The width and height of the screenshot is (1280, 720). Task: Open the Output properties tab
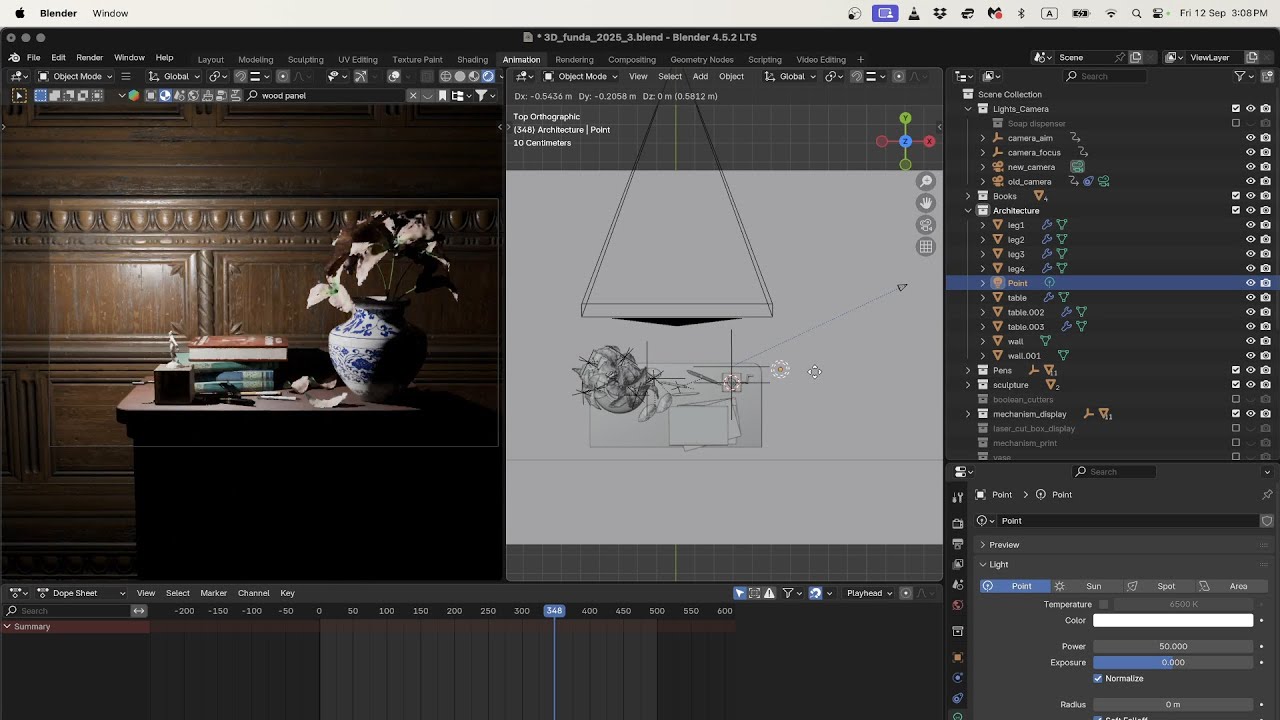tap(958, 544)
